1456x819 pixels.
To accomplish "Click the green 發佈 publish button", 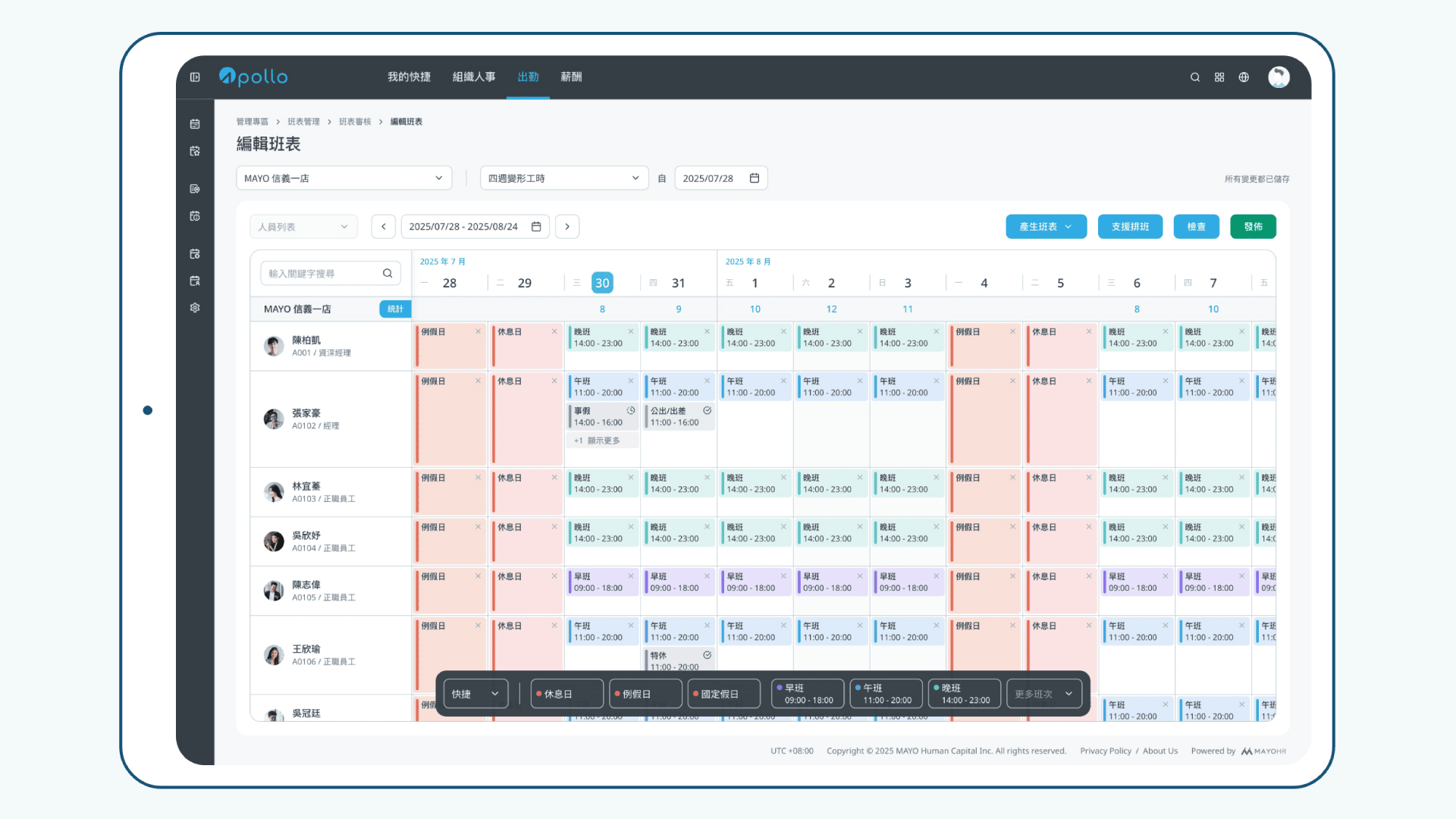I will 1253,227.
